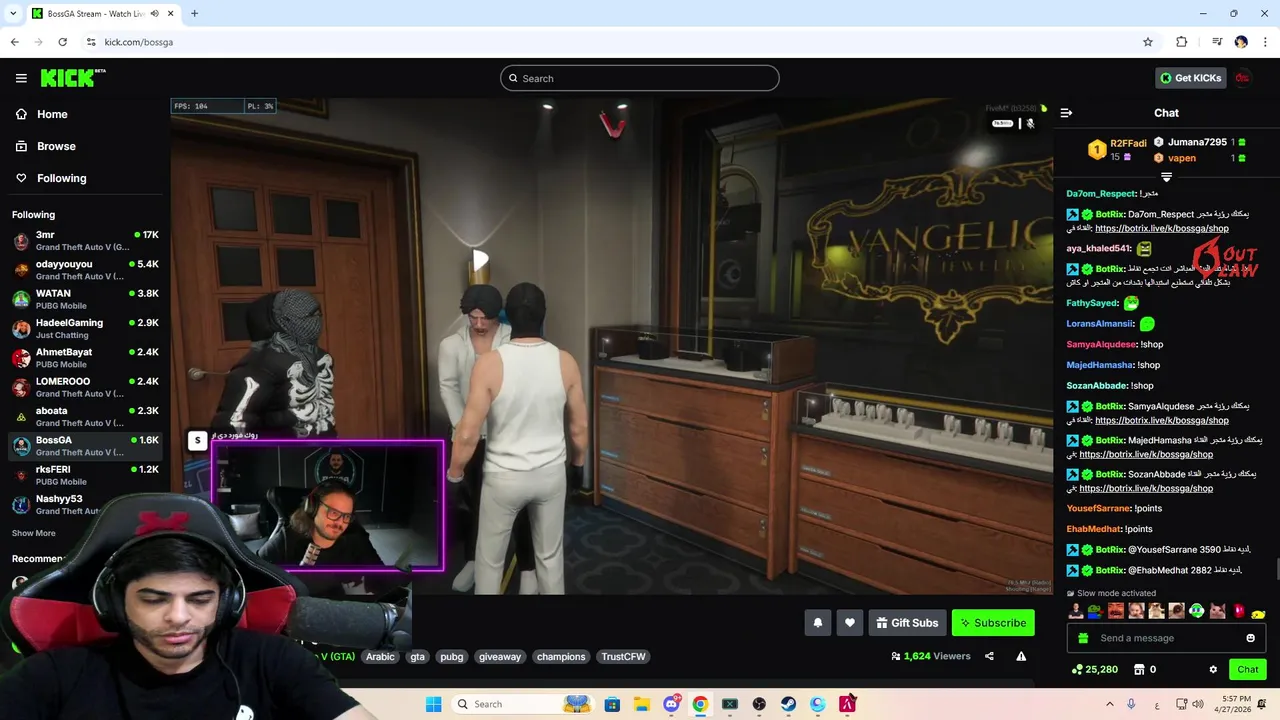The height and width of the screenshot is (720, 1280).
Task: Open AhmetBayat channel in Following
Action: pos(85,358)
